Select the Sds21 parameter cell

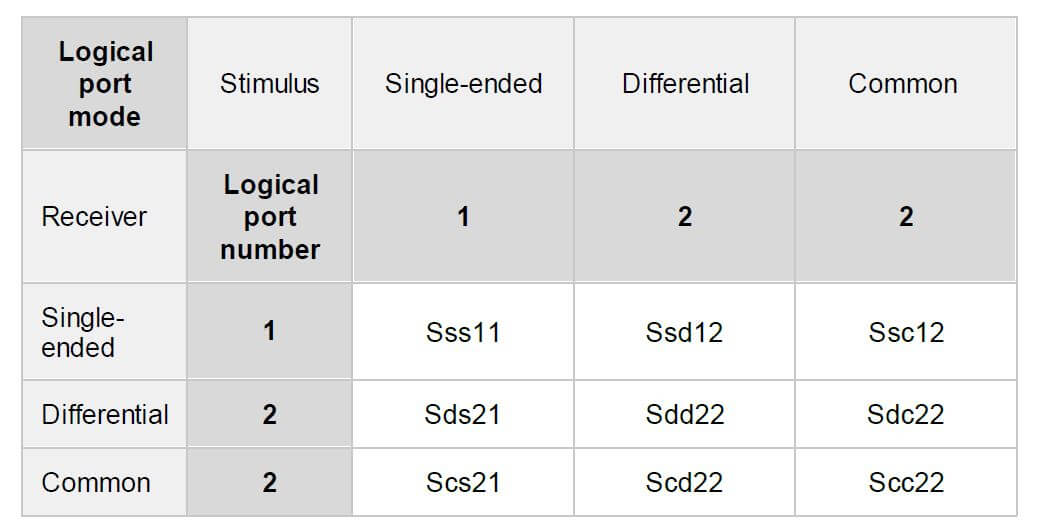(x=463, y=414)
